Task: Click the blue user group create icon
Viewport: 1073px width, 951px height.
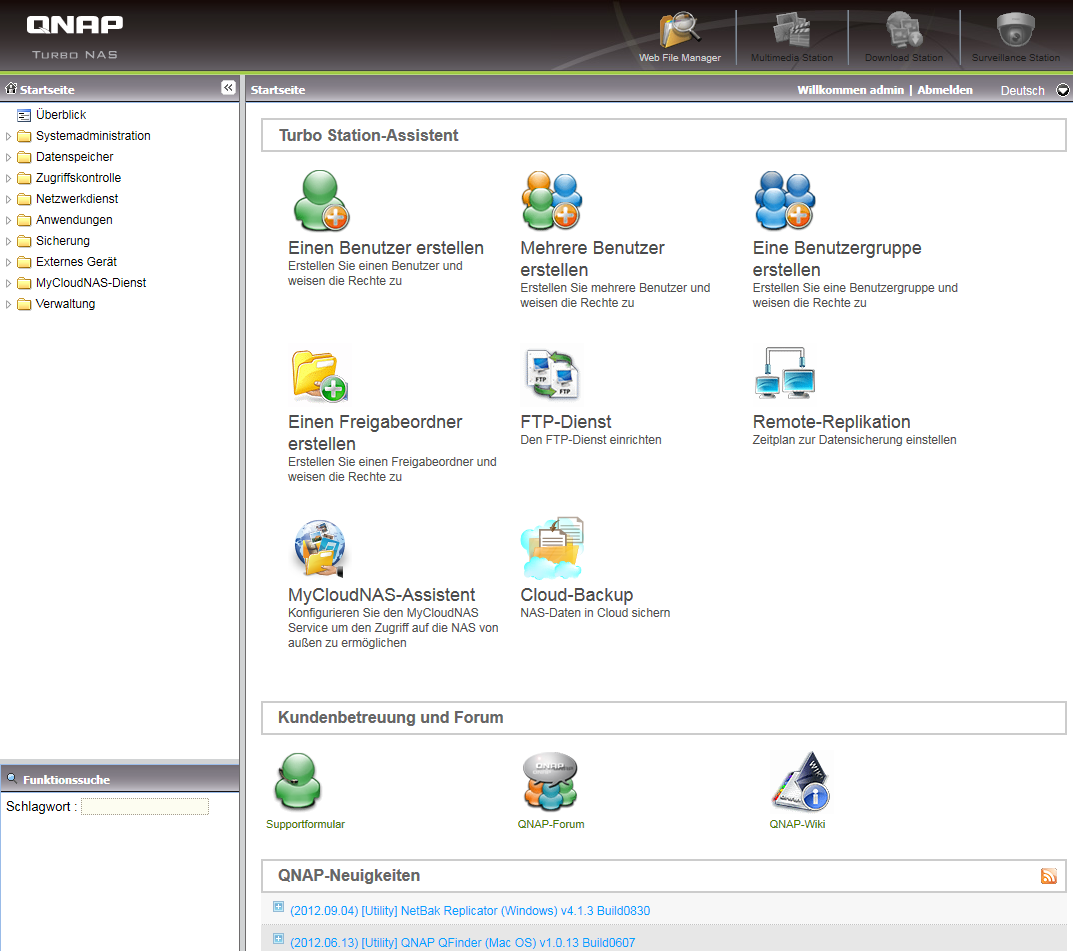Action: (784, 200)
